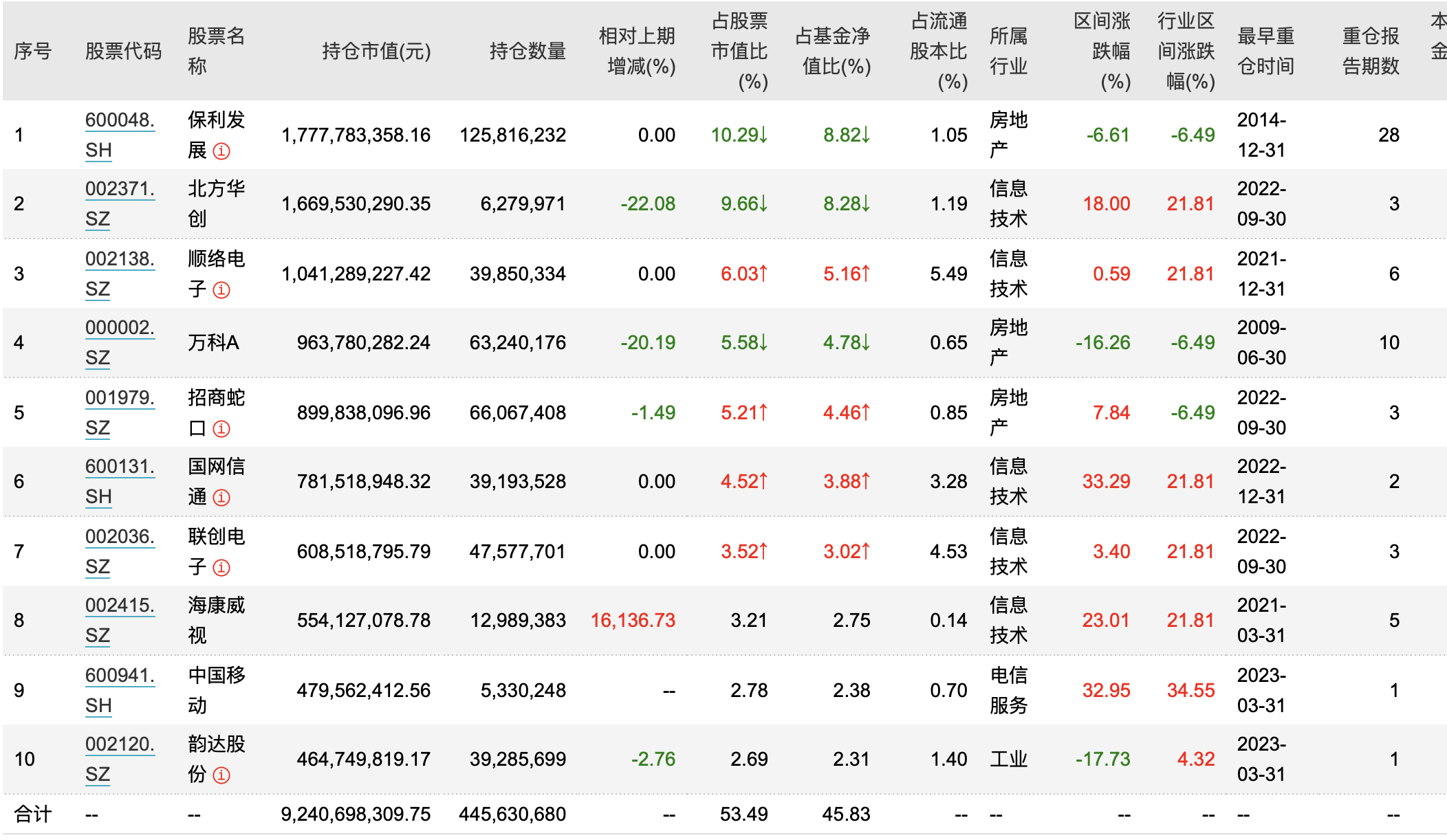Click the 序号 column header
Image resolution: width=1447 pixels, height=840 pixels.
tap(33, 51)
